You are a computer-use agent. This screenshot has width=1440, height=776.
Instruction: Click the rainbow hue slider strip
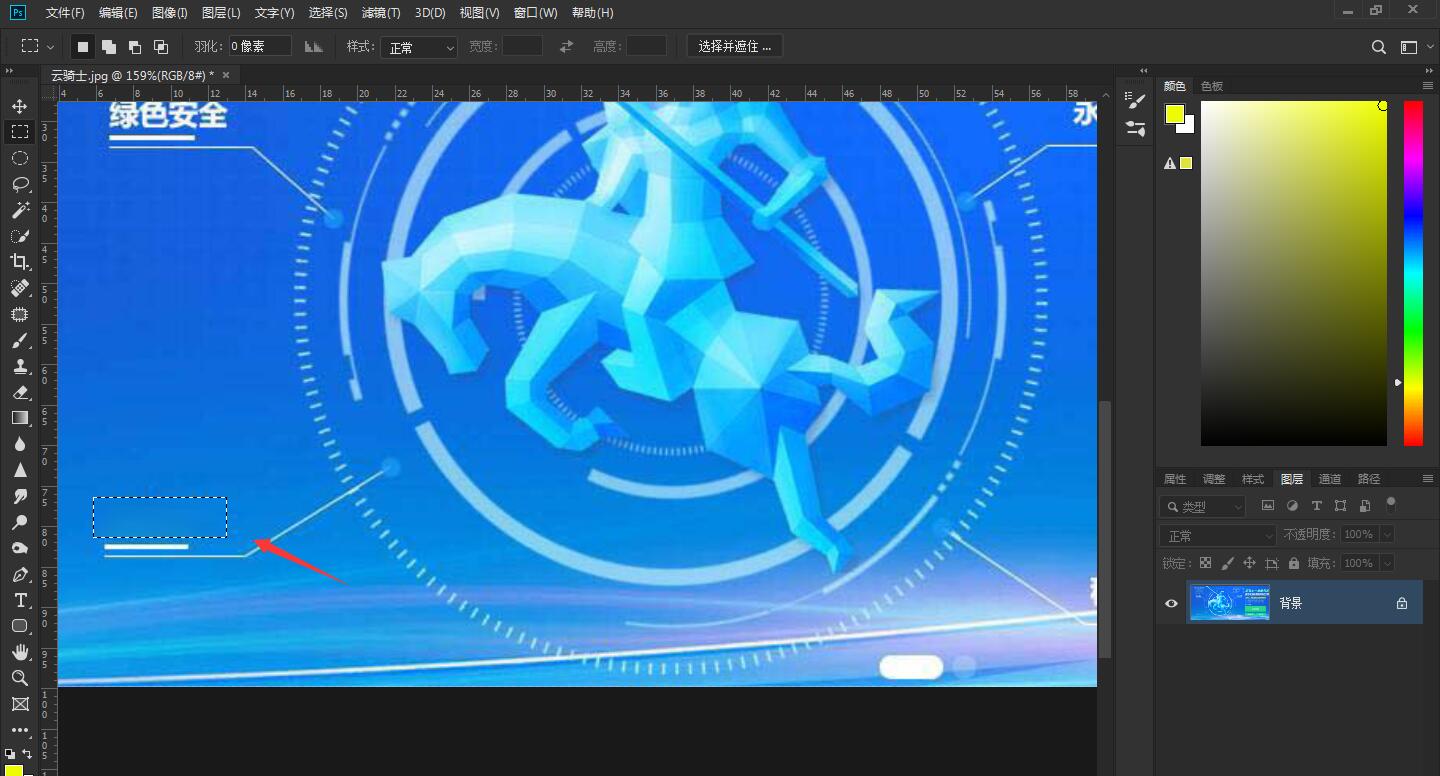[1413, 273]
